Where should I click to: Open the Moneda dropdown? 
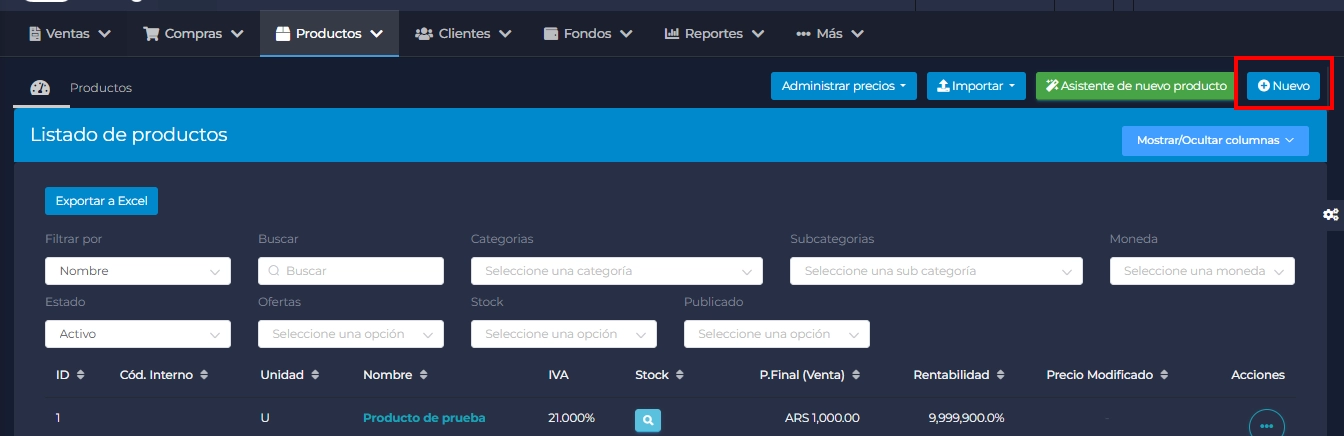pyautogui.click(x=1202, y=271)
